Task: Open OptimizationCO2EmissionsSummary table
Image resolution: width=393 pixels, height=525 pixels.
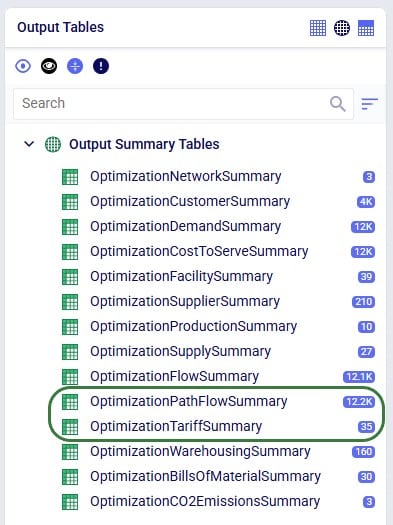Action: click(205, 501)
